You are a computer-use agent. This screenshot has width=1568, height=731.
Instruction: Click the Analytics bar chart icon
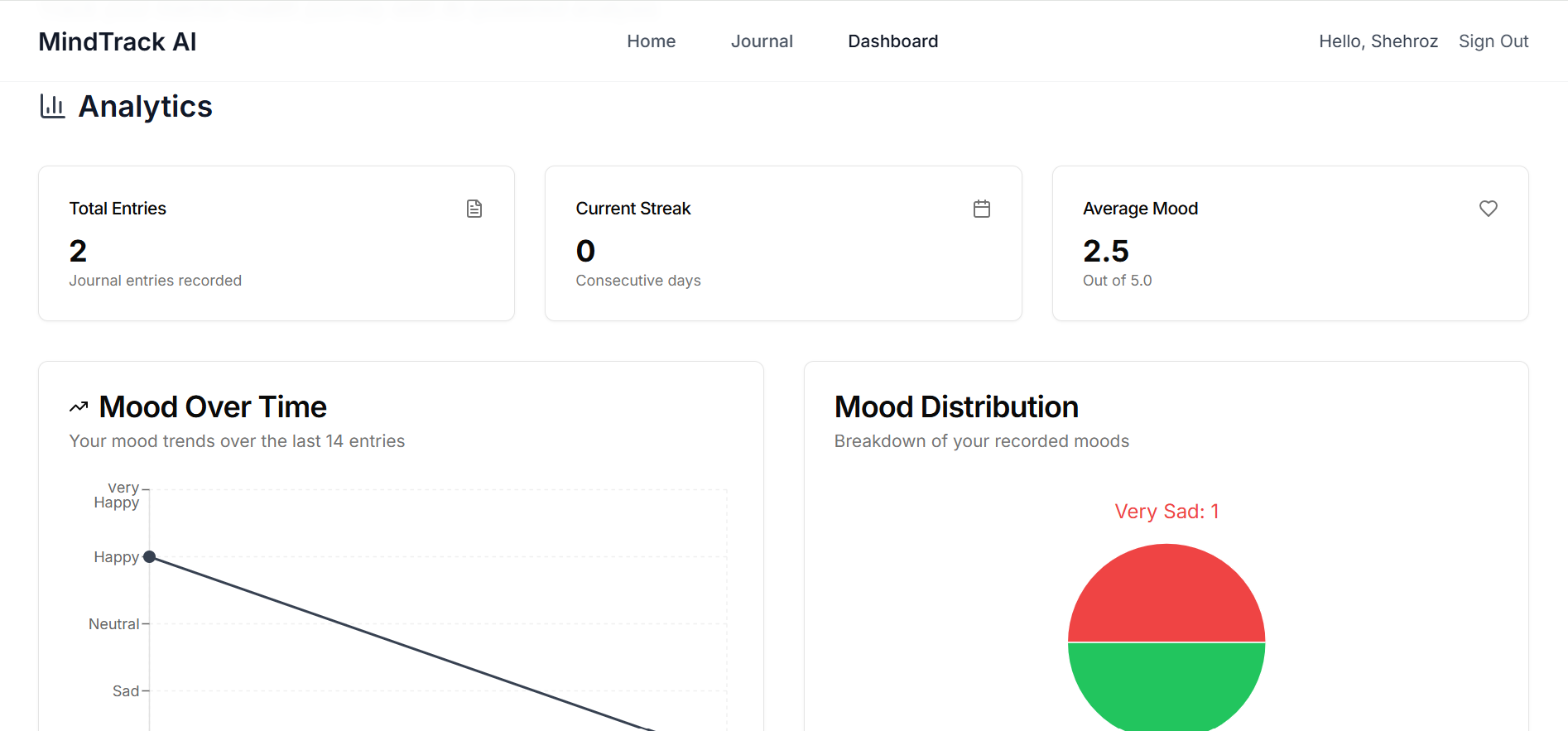click(x=53, y=106)
